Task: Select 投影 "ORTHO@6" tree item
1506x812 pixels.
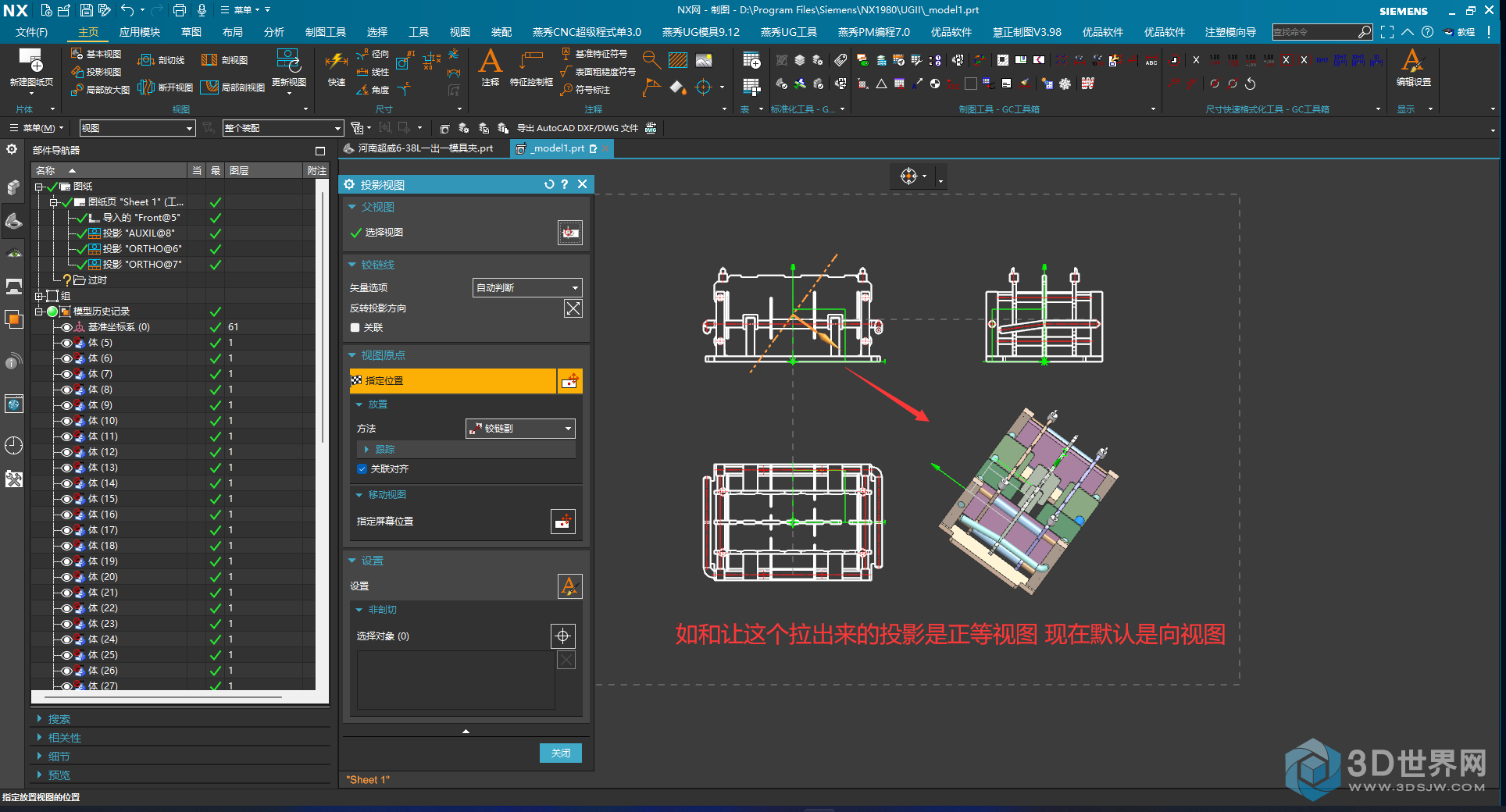Action: pyautogui.click(x=142, y=249)
